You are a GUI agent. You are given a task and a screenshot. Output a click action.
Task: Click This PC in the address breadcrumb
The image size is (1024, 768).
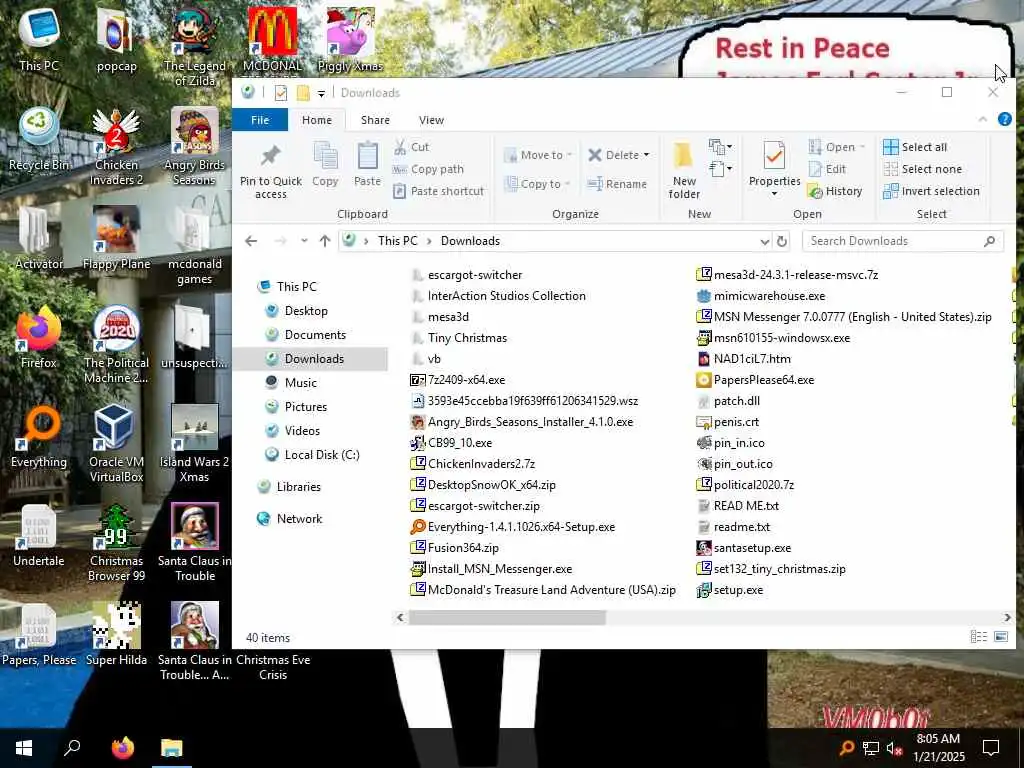tap(397, 241)
